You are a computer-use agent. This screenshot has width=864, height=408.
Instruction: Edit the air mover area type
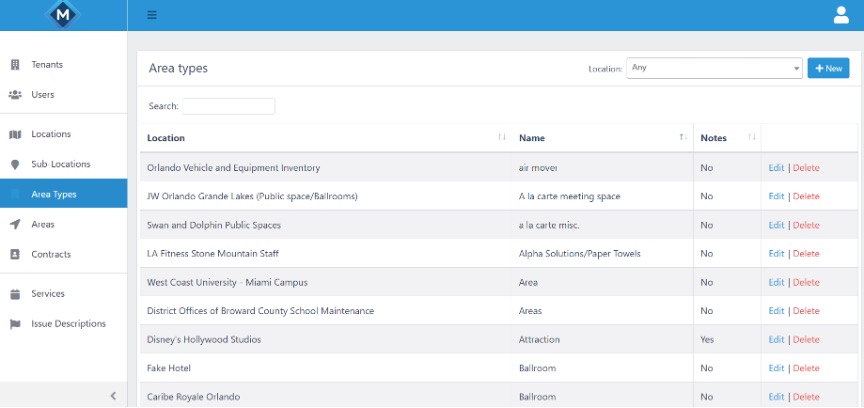[776, 168]
